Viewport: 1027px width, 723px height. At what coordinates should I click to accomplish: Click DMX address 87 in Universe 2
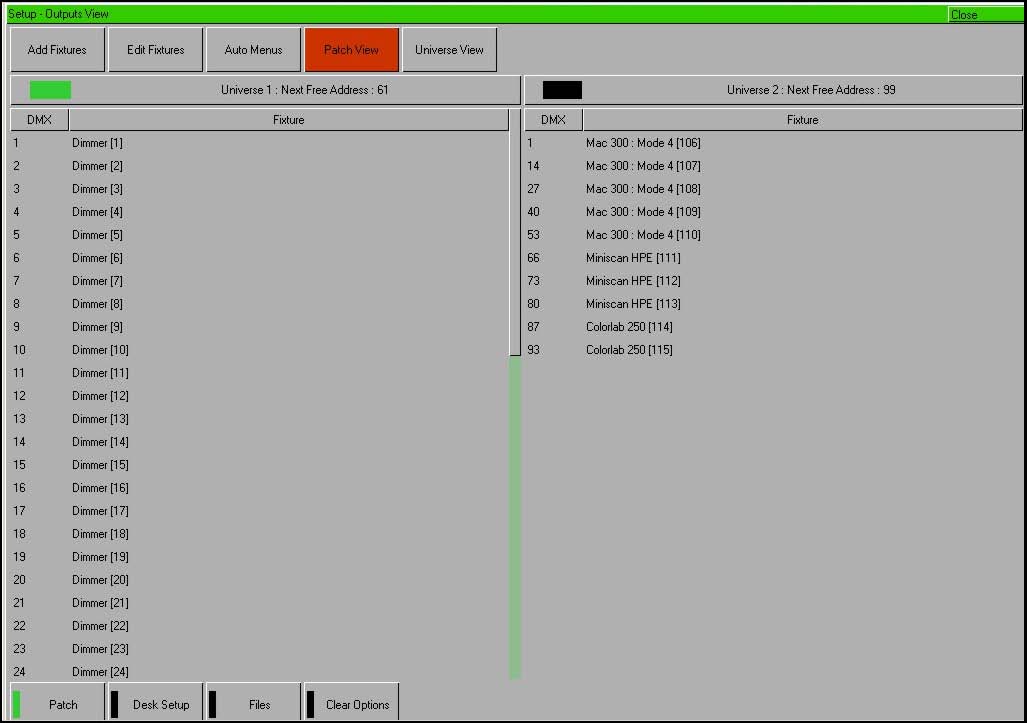(533, 326)
